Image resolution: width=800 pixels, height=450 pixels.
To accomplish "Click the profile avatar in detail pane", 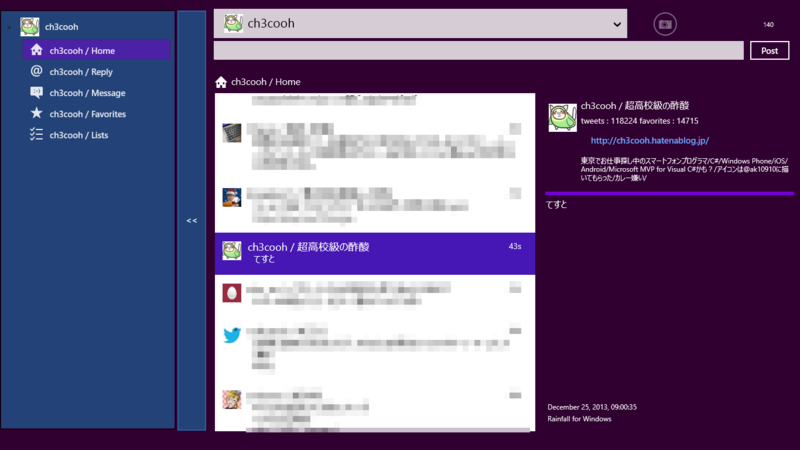I will 562,117.
